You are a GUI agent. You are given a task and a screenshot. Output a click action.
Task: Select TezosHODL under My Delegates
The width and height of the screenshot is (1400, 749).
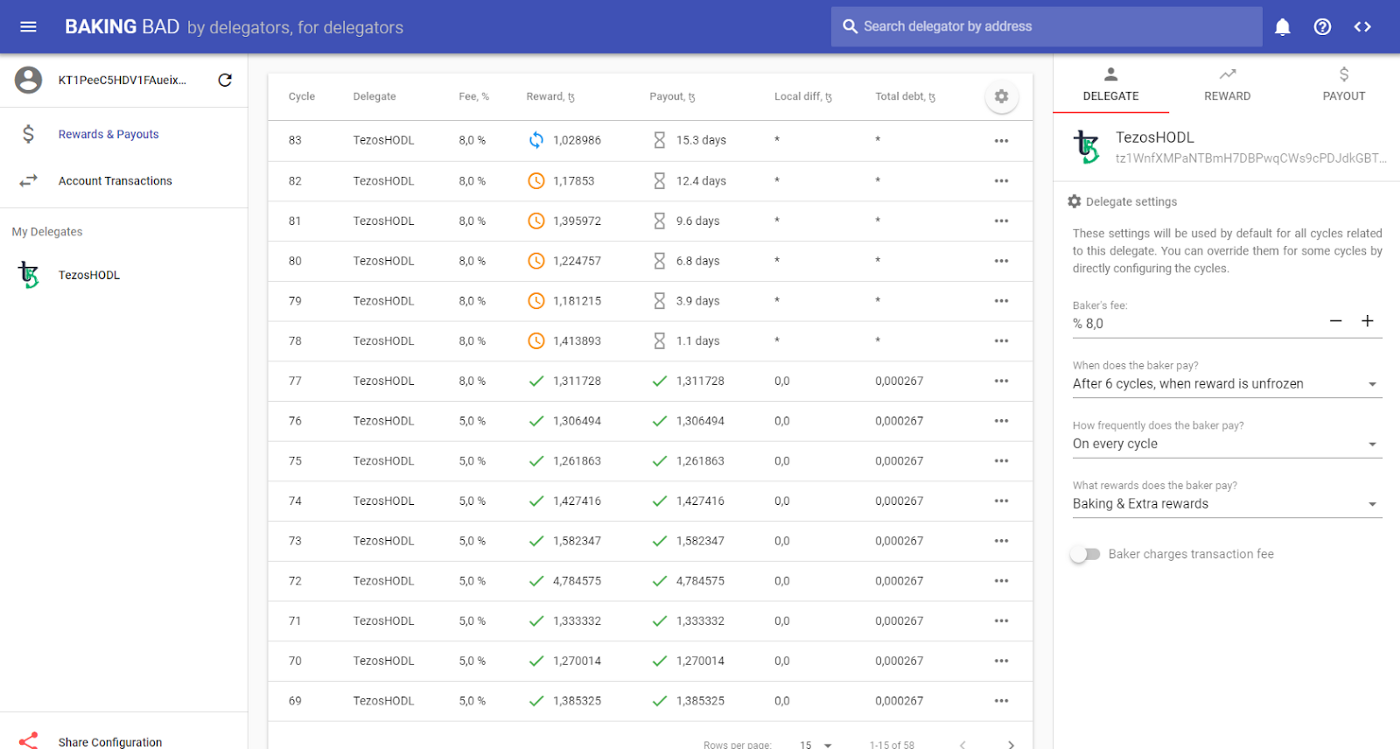point(124,275)
